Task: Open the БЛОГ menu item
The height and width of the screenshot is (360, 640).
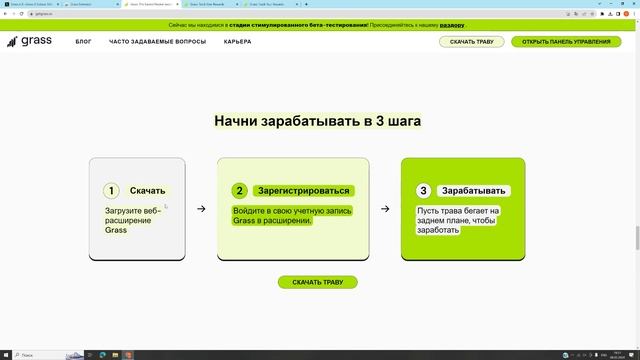Action: 83,42
